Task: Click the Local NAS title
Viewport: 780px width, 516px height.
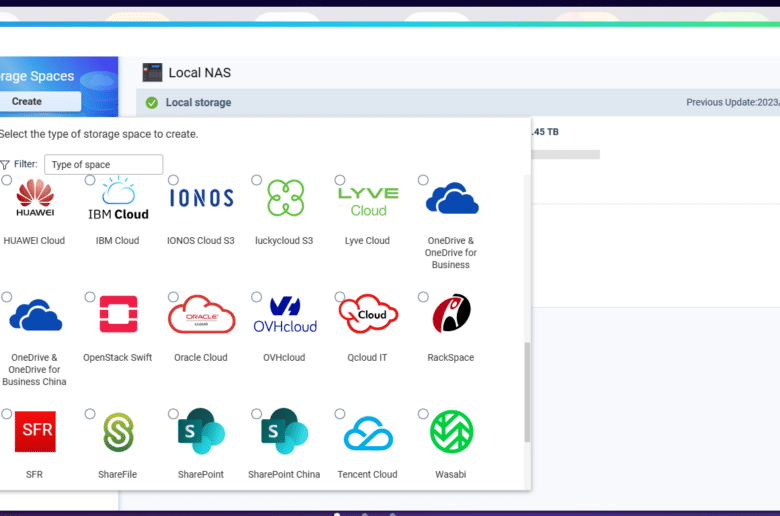Action: [199, 73]
